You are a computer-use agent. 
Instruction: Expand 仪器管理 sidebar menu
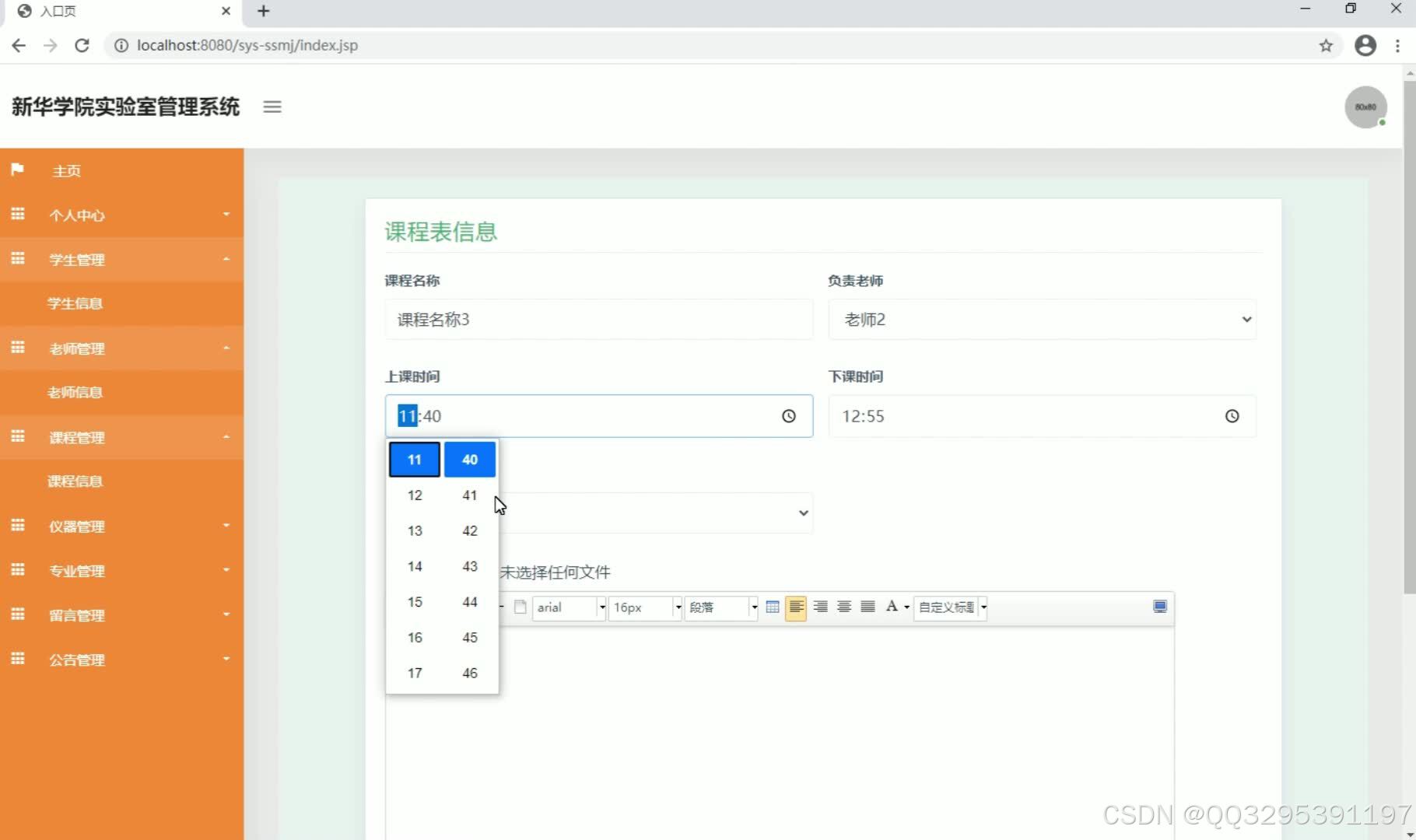[x=121, y=526]
